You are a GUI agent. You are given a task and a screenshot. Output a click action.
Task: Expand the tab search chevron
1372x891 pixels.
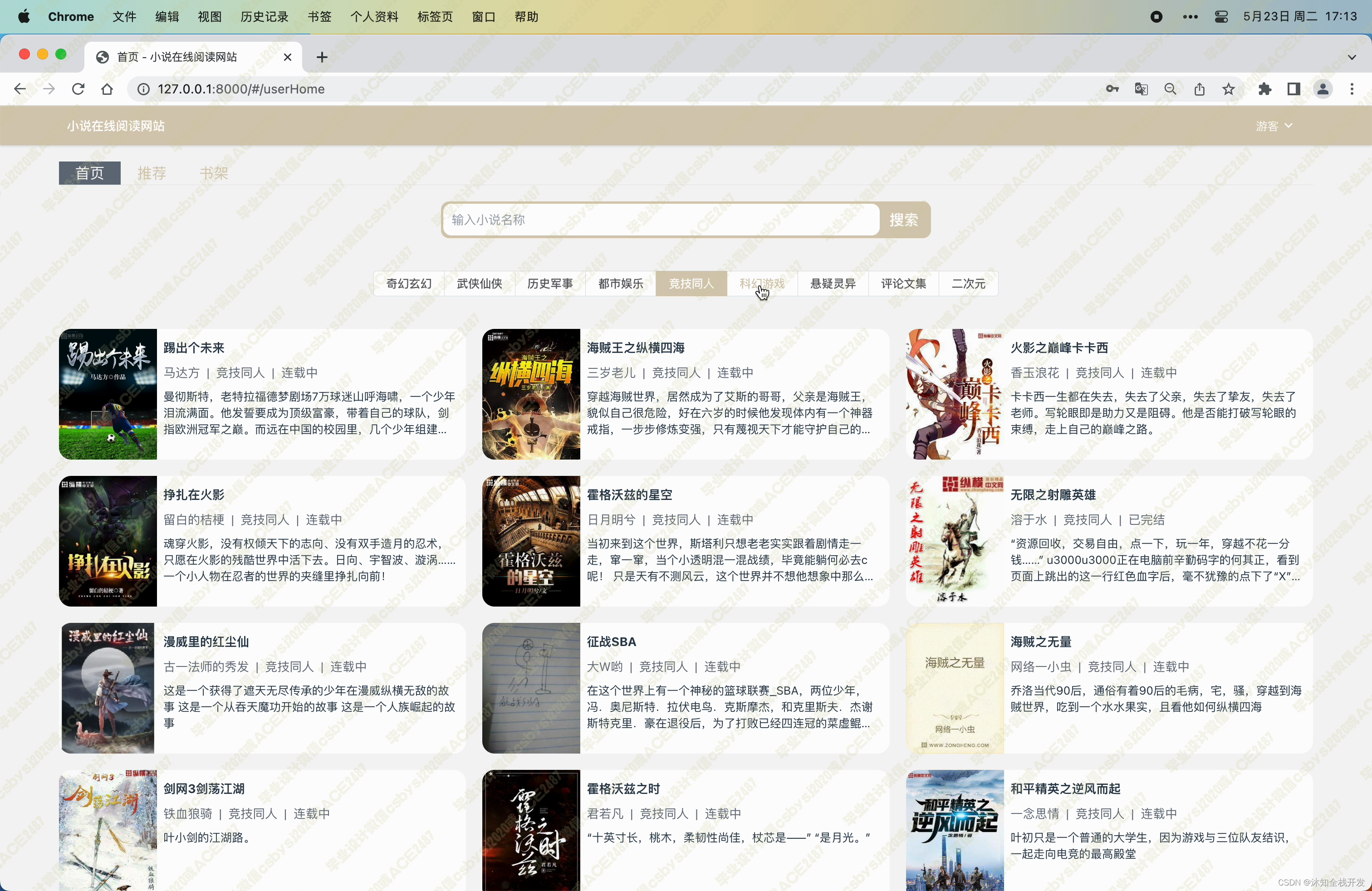coord(1352,57)
